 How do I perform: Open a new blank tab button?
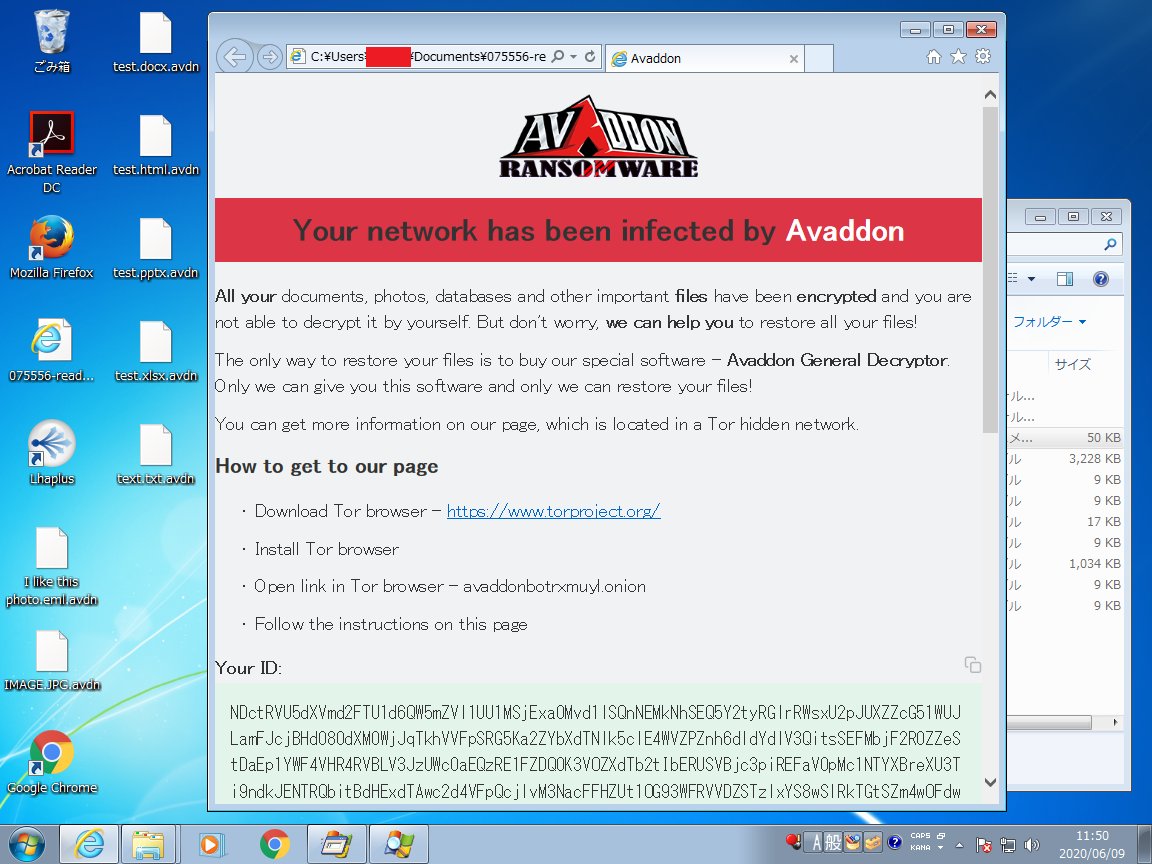(x=819, y=58)
